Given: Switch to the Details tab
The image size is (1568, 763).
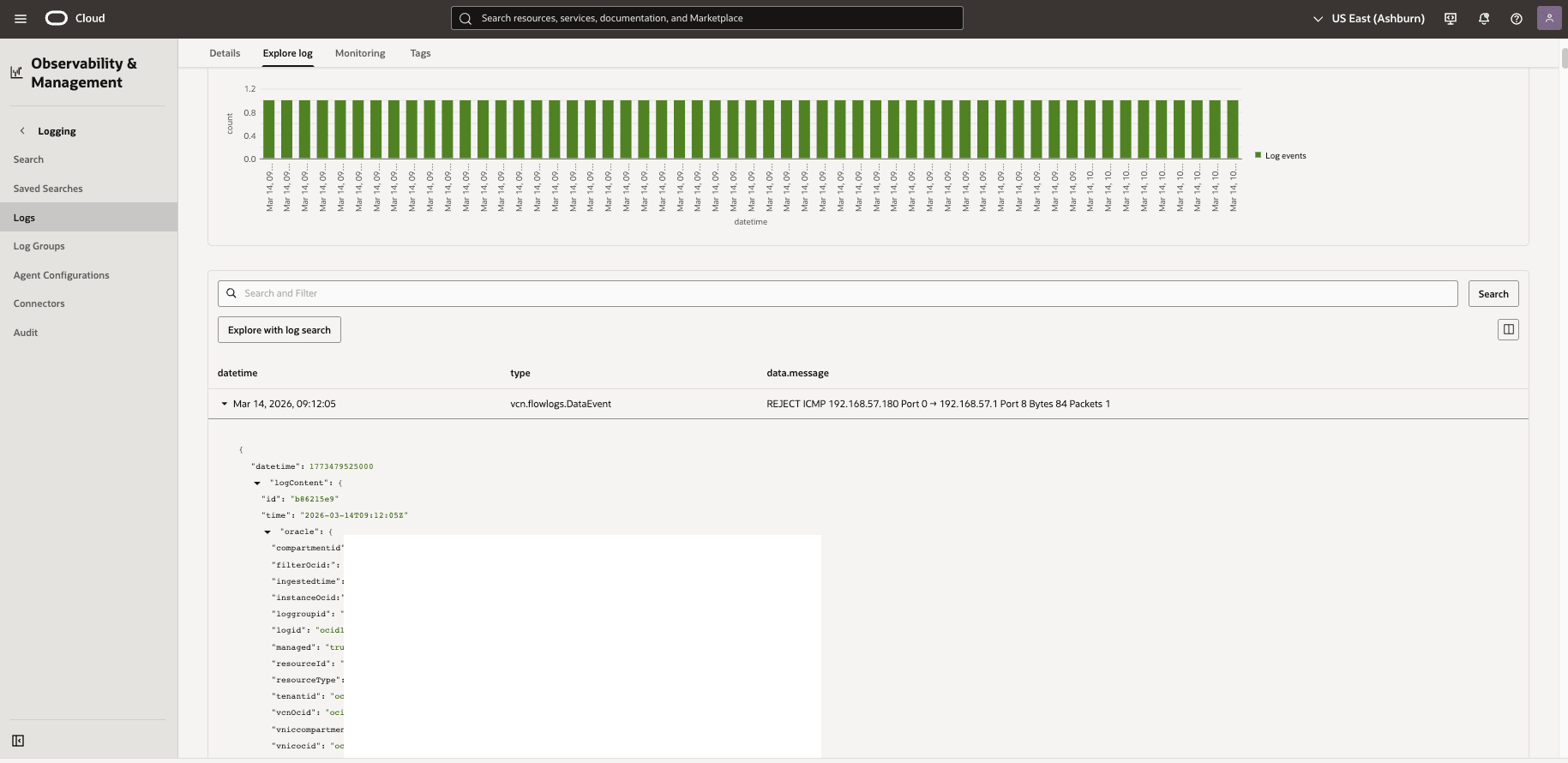Looking at the screenshot, I should (225, 53).
